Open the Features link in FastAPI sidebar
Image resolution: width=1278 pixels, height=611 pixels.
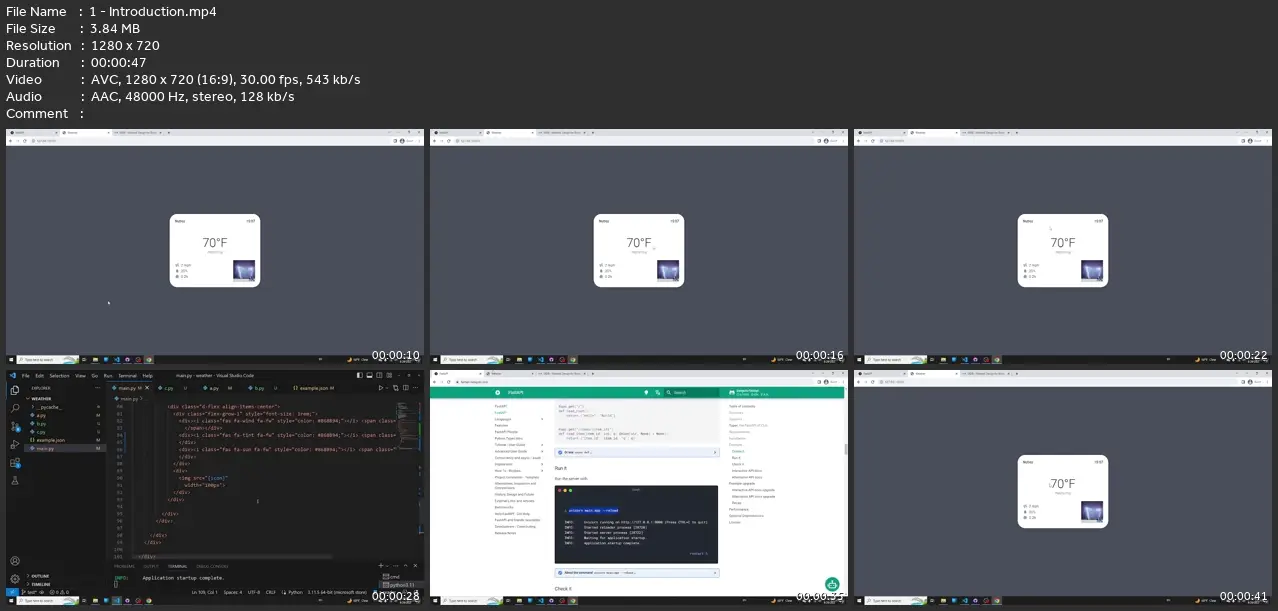(x=501, y=425)
